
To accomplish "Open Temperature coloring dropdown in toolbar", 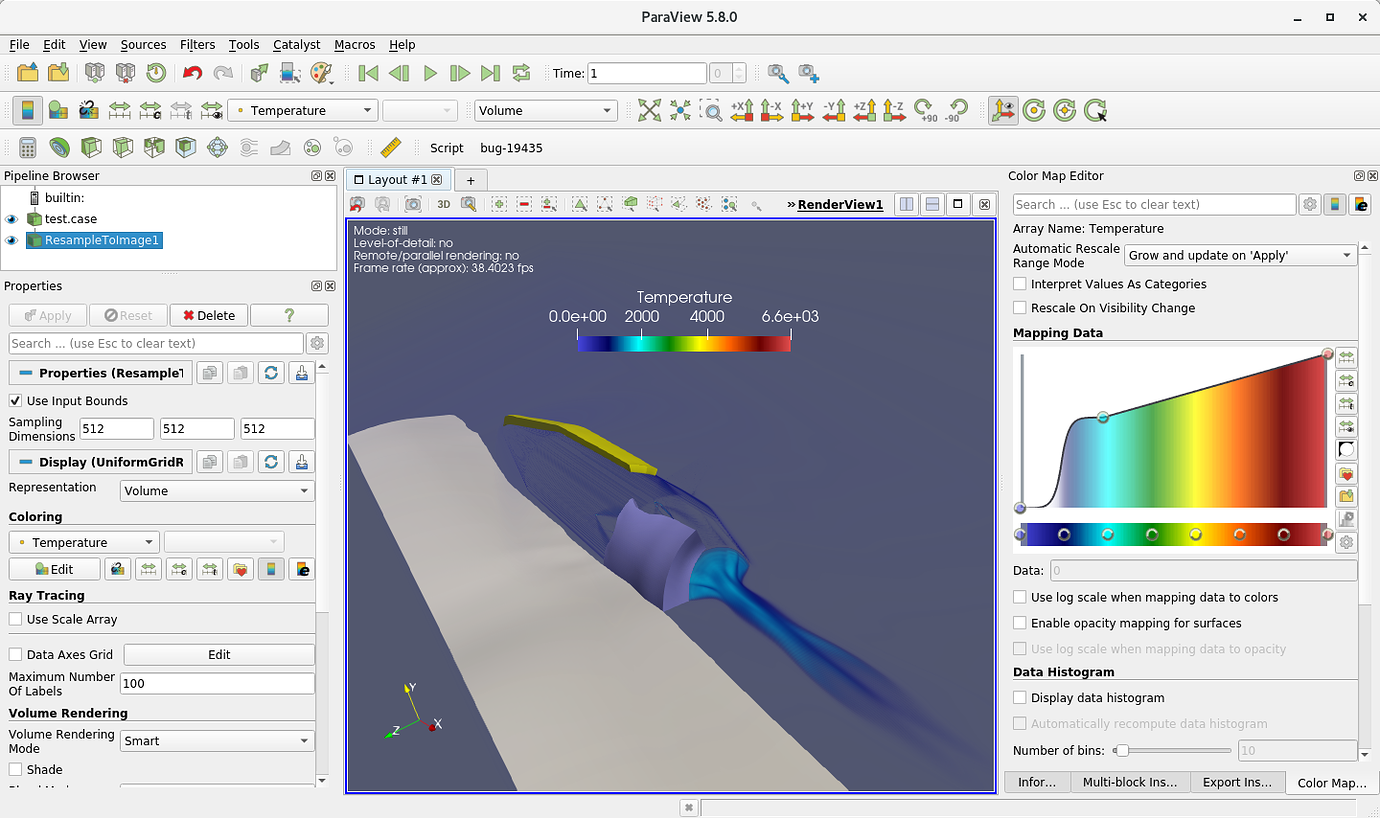I will pyautogui.click(x=302, y=110).
